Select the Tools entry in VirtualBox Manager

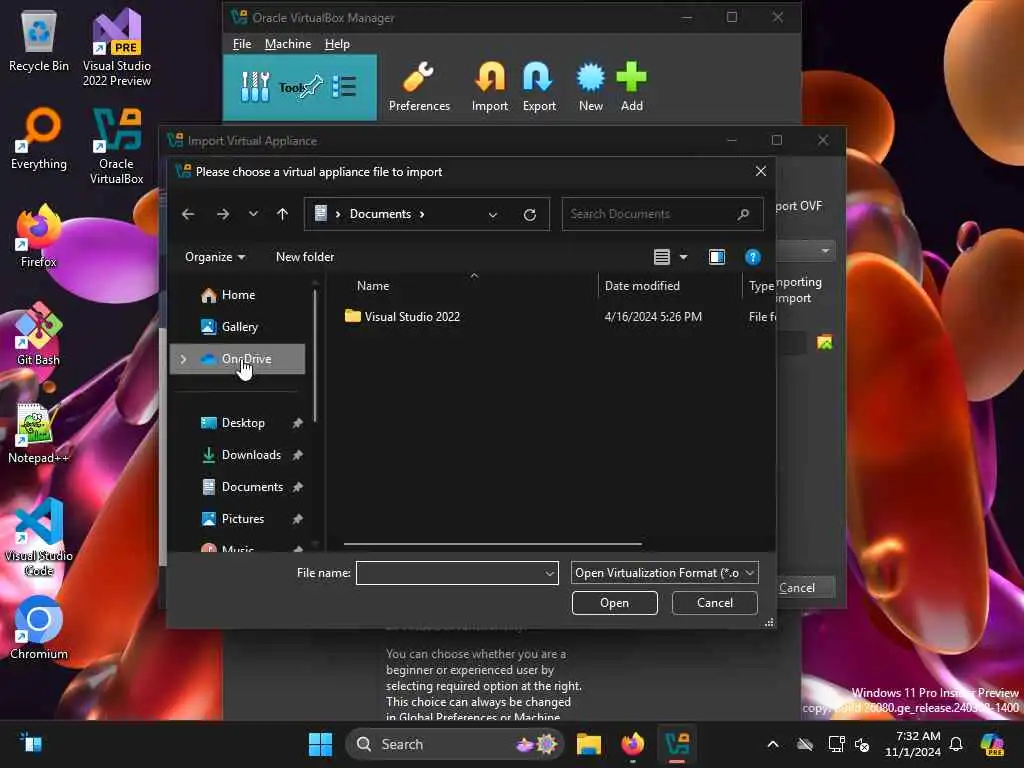pos(300,87)
